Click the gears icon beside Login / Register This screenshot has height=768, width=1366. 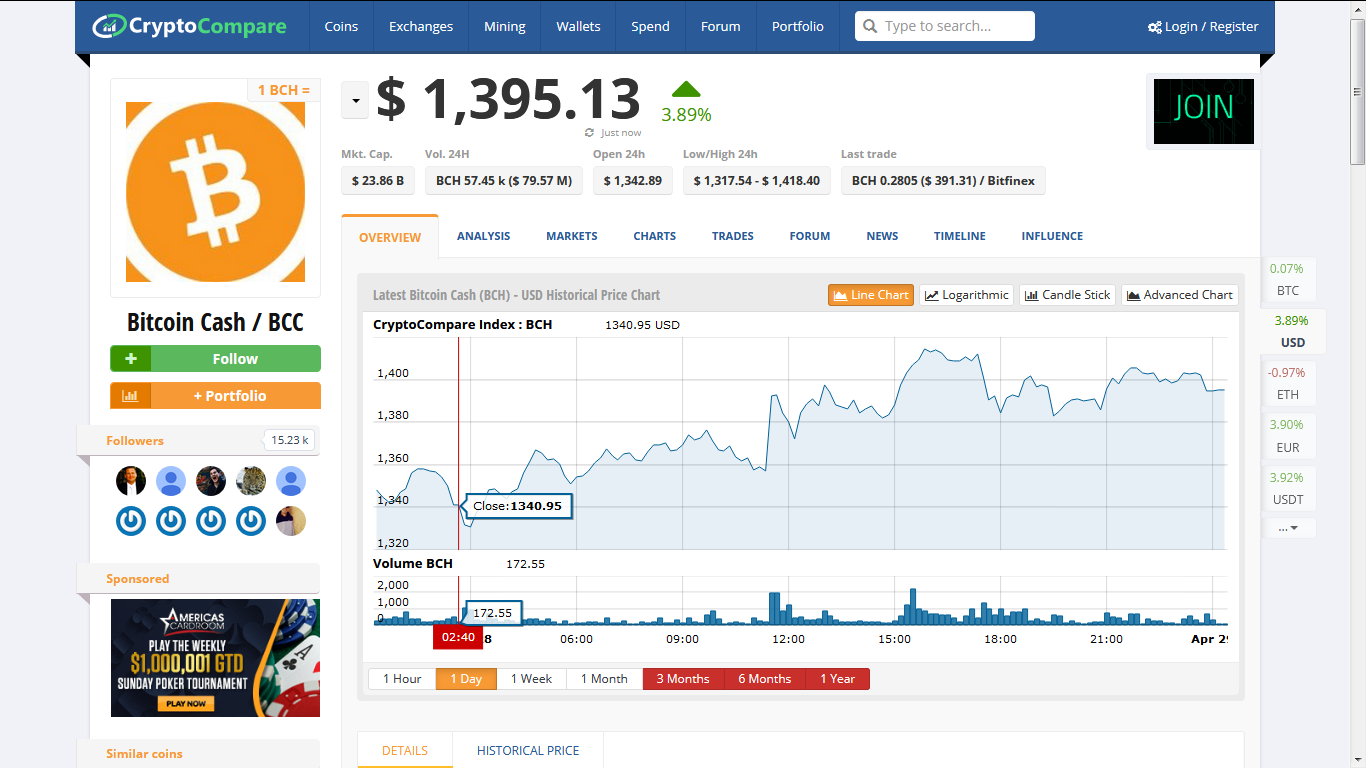tap(1155, 27)
